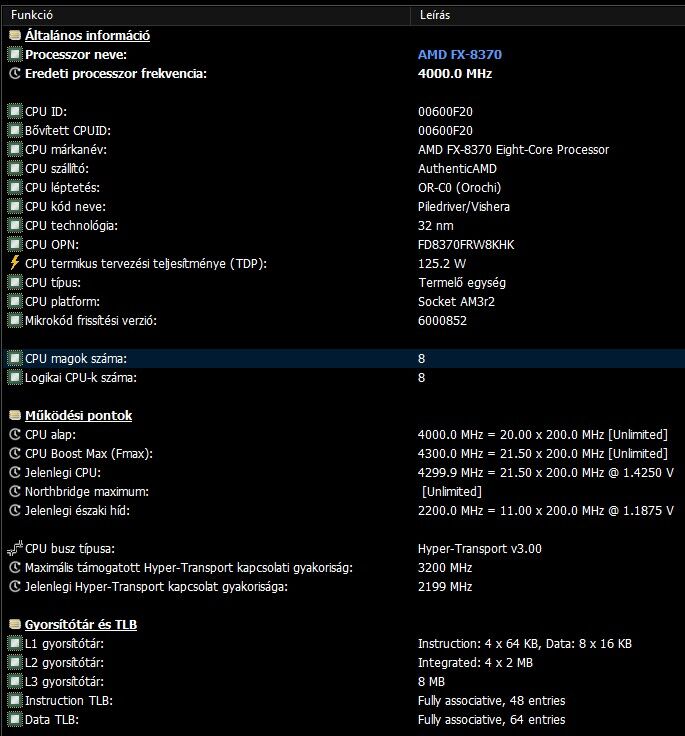Select the Logikai CPU-k száma row
Image resolution: width=685 pixels, height=736 pixels.
click(x=81, y=377)
